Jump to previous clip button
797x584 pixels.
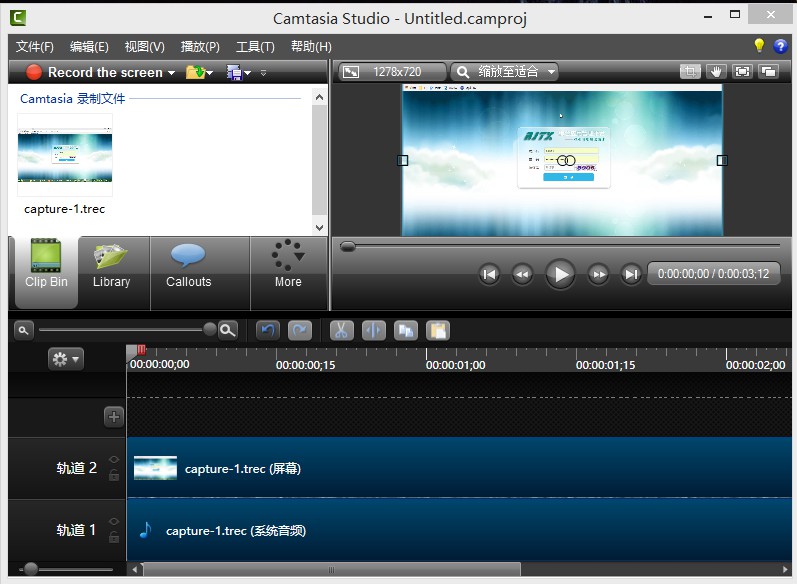[489, 274]
